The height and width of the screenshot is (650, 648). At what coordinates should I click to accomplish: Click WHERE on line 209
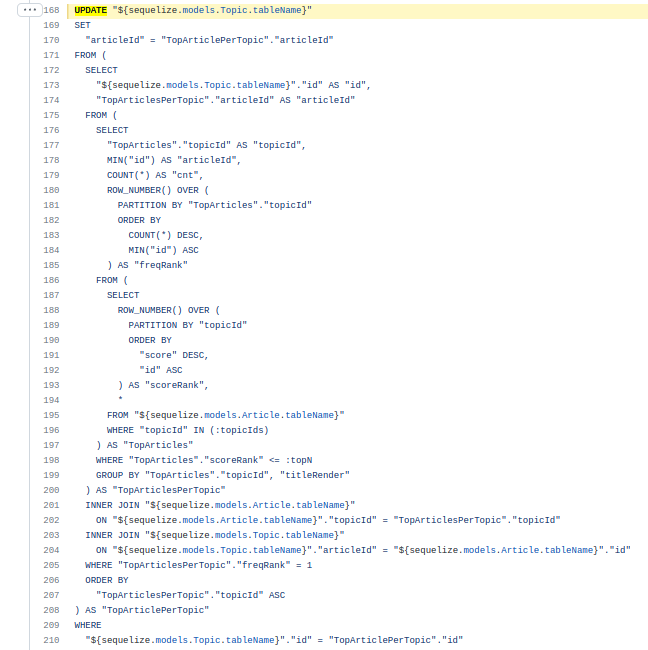pos(88,625)
